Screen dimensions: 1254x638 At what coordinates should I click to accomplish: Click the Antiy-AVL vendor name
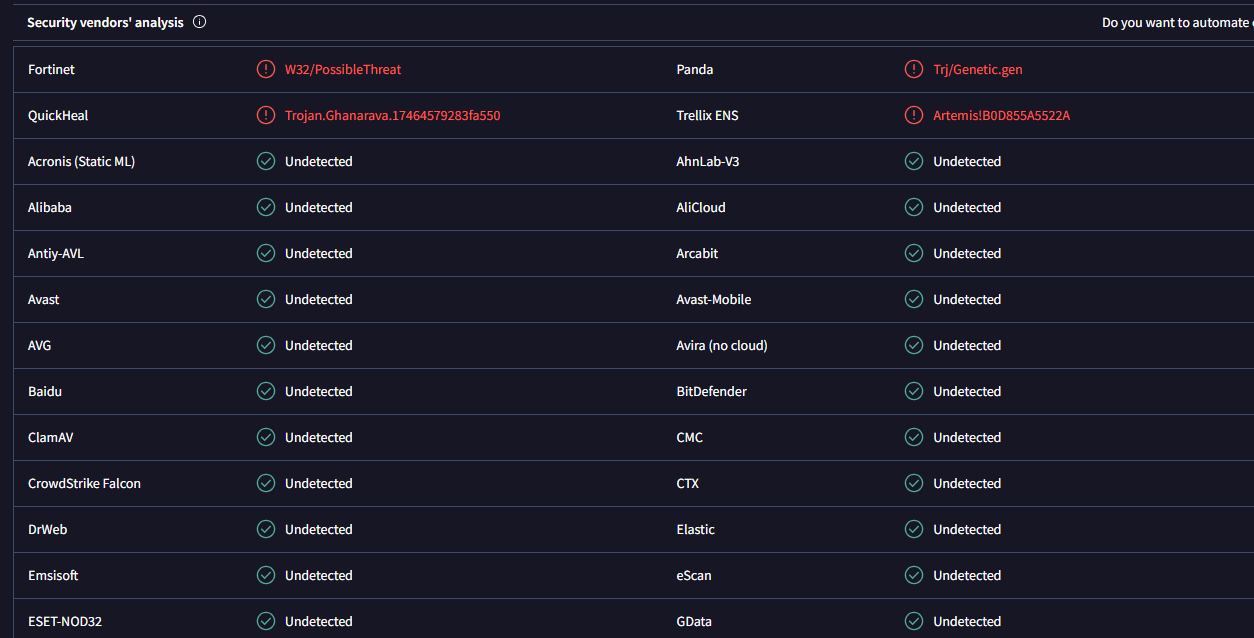point(56,253)
